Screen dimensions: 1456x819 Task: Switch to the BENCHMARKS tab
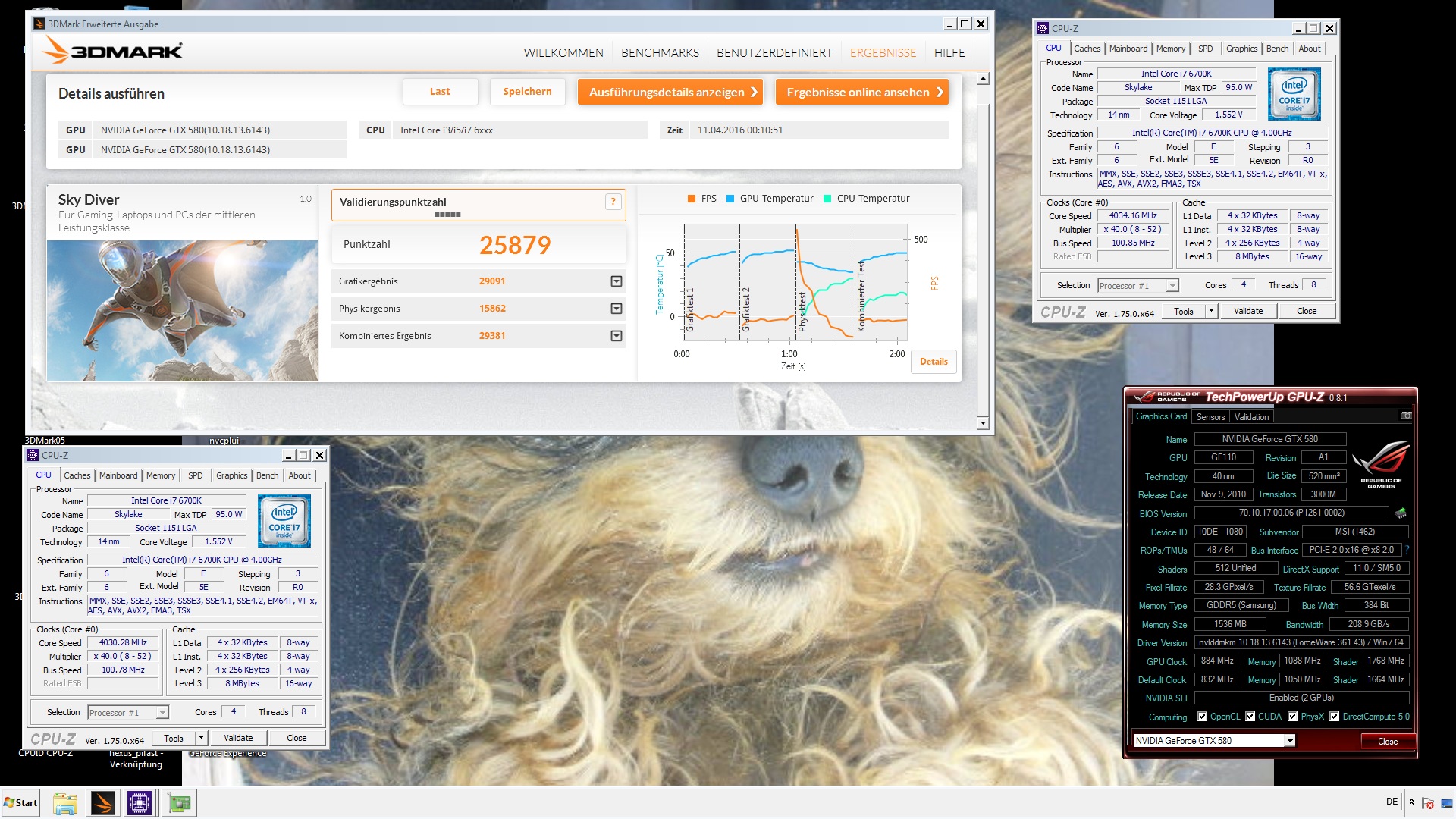pyautogui.click(x=661, y=52)
